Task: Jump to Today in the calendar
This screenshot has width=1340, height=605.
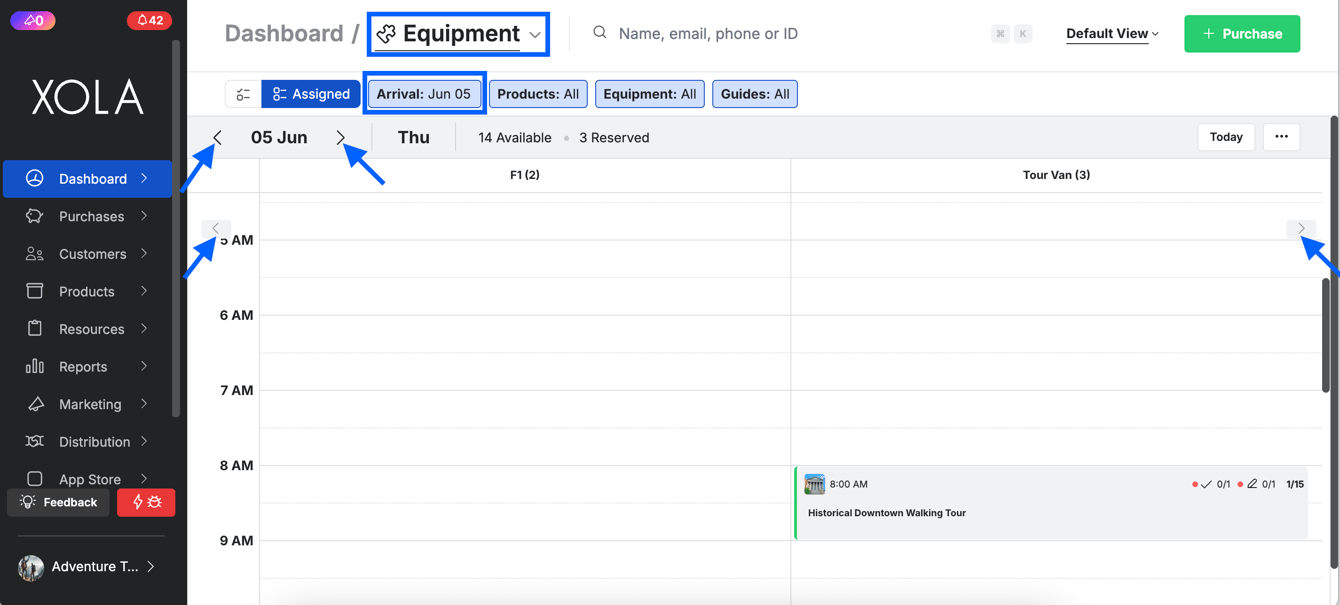Action: [x=1226, y=137]
